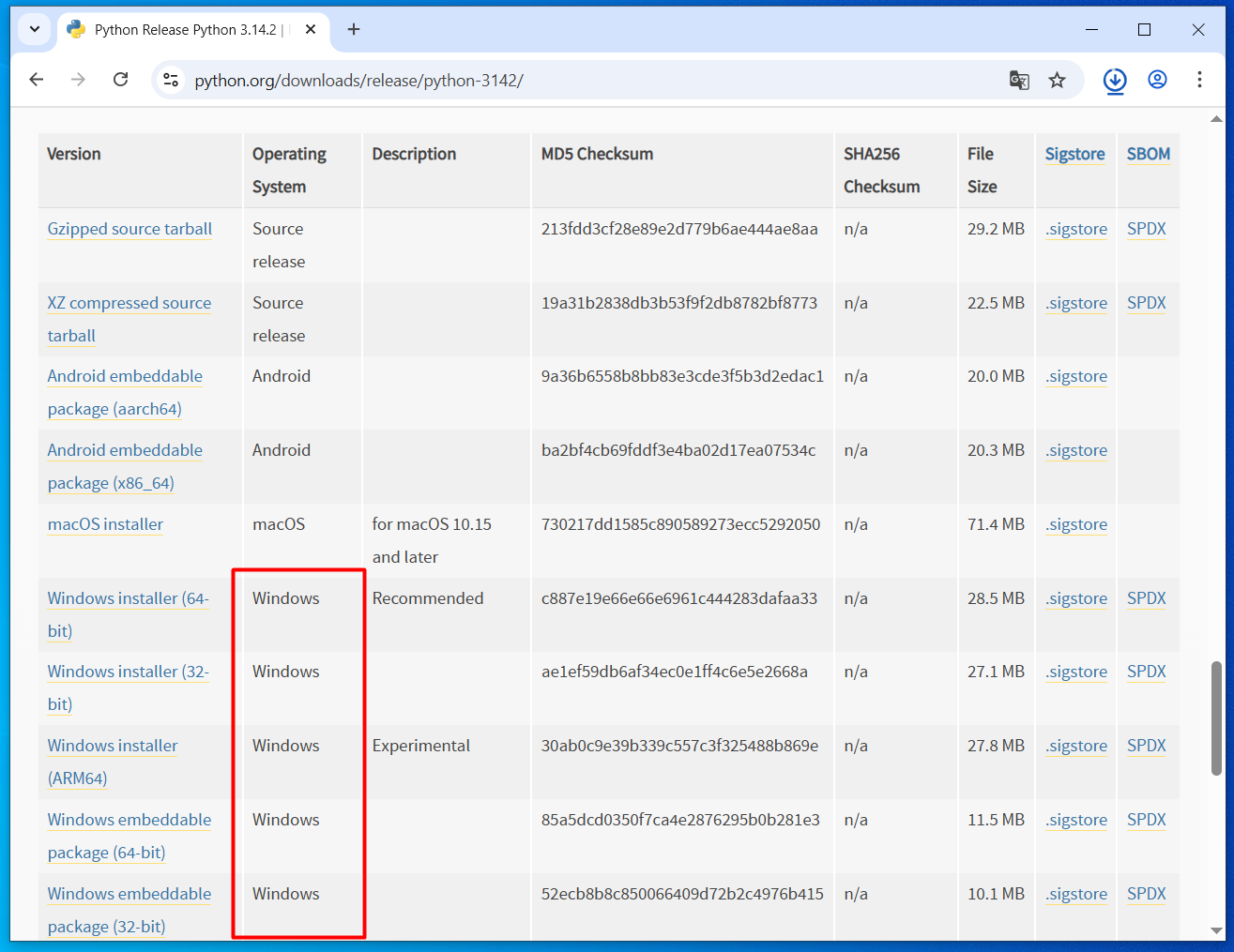Open the Chrome three-dot menu

click(x=1199, y=80)
